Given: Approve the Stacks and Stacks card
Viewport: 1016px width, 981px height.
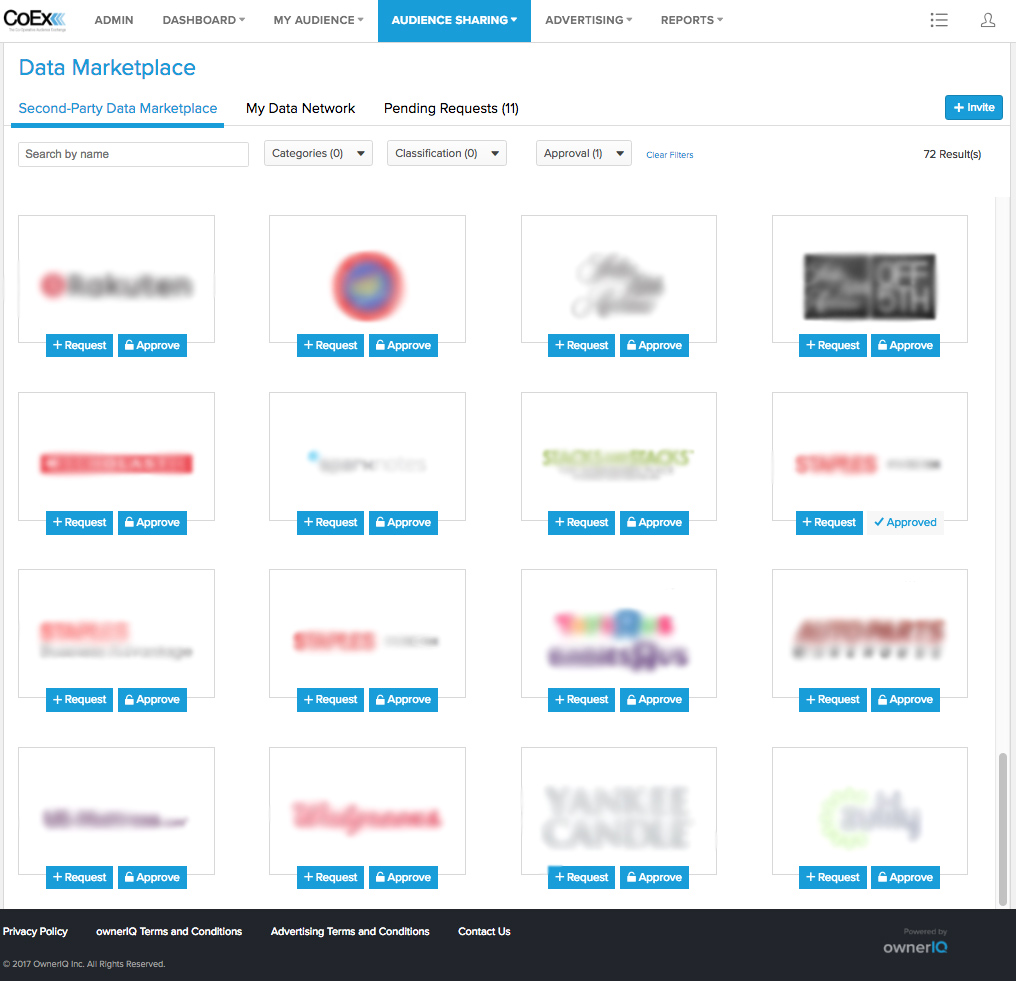Looking at the screenshot, I should click(654, 522).
